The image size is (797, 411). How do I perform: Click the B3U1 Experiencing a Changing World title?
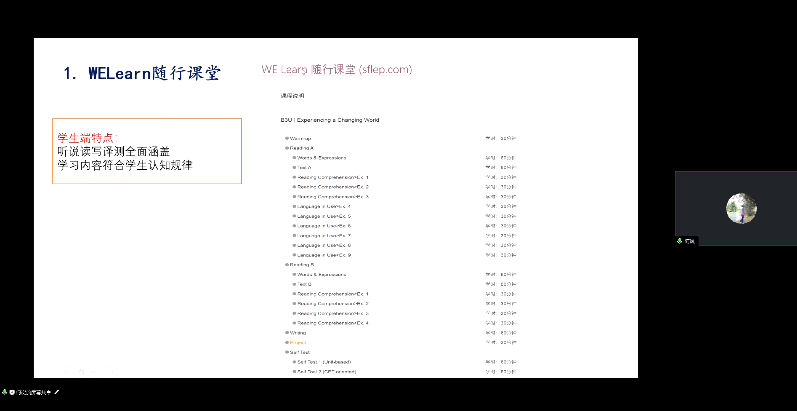(329, 120)
